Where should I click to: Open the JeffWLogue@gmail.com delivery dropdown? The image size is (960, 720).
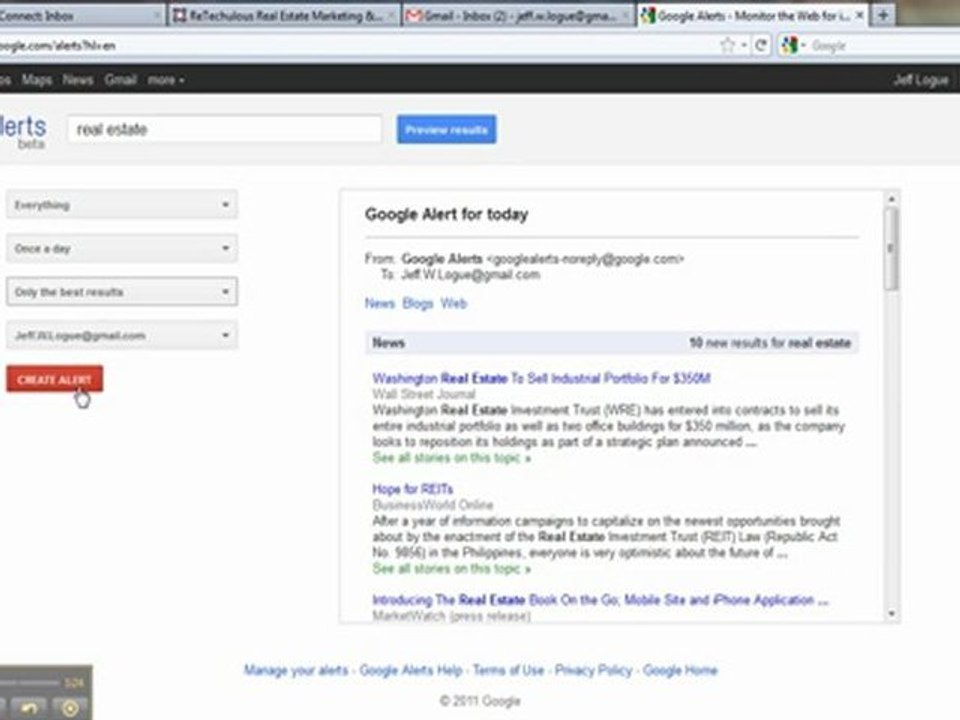pos(122,335)
